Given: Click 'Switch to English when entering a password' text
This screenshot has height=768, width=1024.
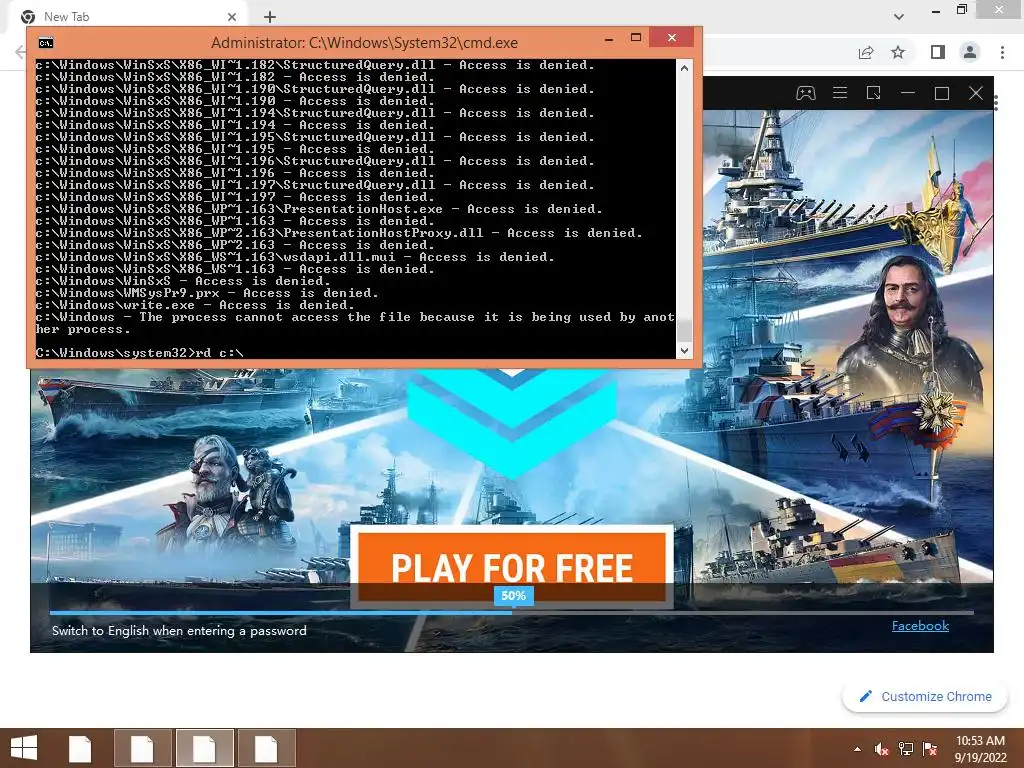Looking at the screenshot, I should 179,631.
